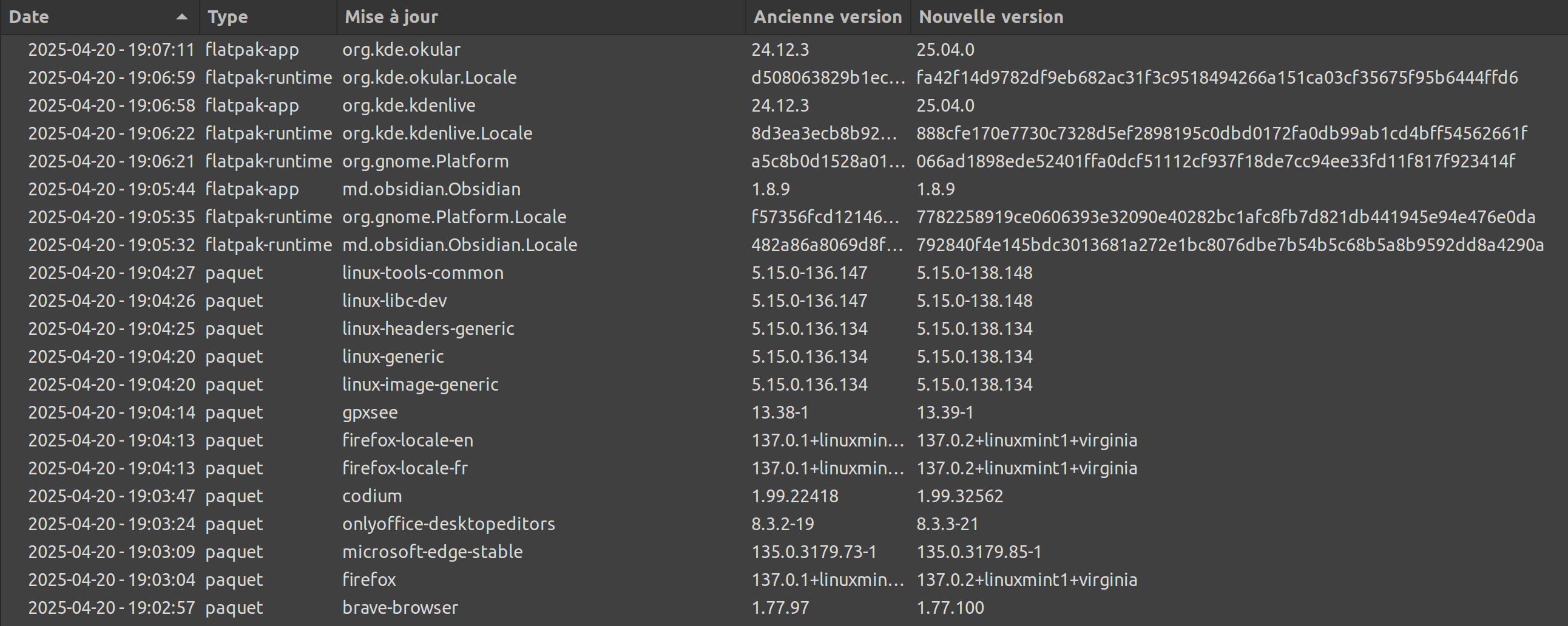Click the linux-libc-dev package entry
The image size is (1568, 626).
(x=394, y=301)
